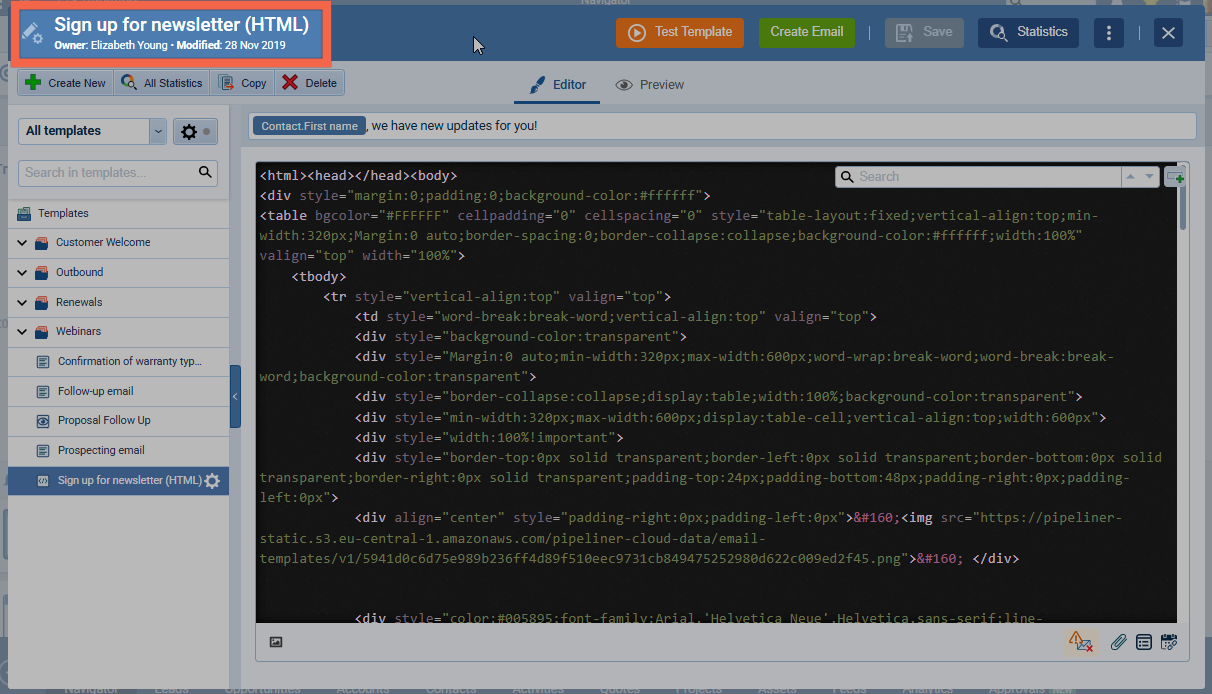1212x694 pixels.
Task: Delete the template with red X
Action: [x=309, y=83]
